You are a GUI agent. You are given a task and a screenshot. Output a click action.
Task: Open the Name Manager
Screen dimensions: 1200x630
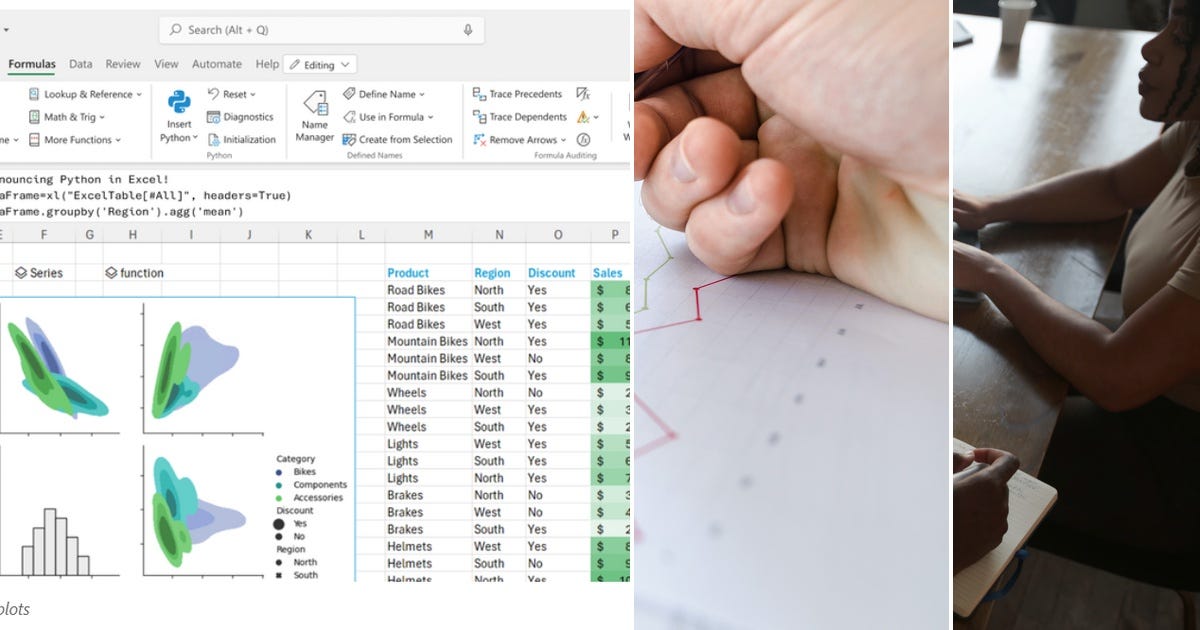point(314,117)
